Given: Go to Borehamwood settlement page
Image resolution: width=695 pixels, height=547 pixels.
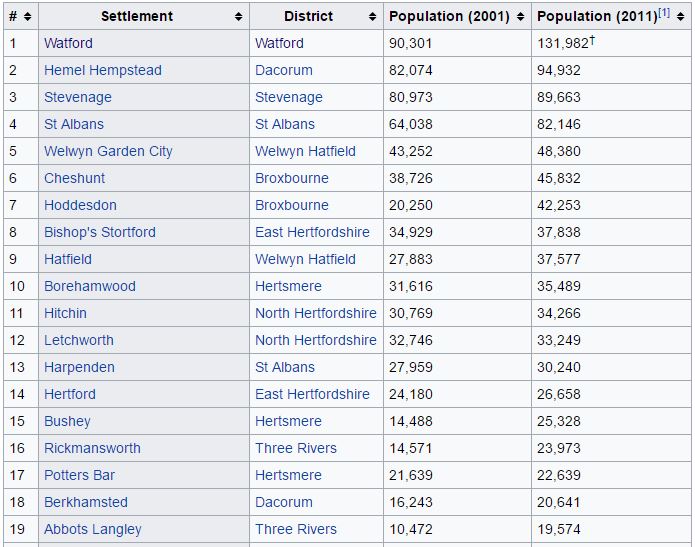Looking at the screenshot, I should tap(89, 286).
